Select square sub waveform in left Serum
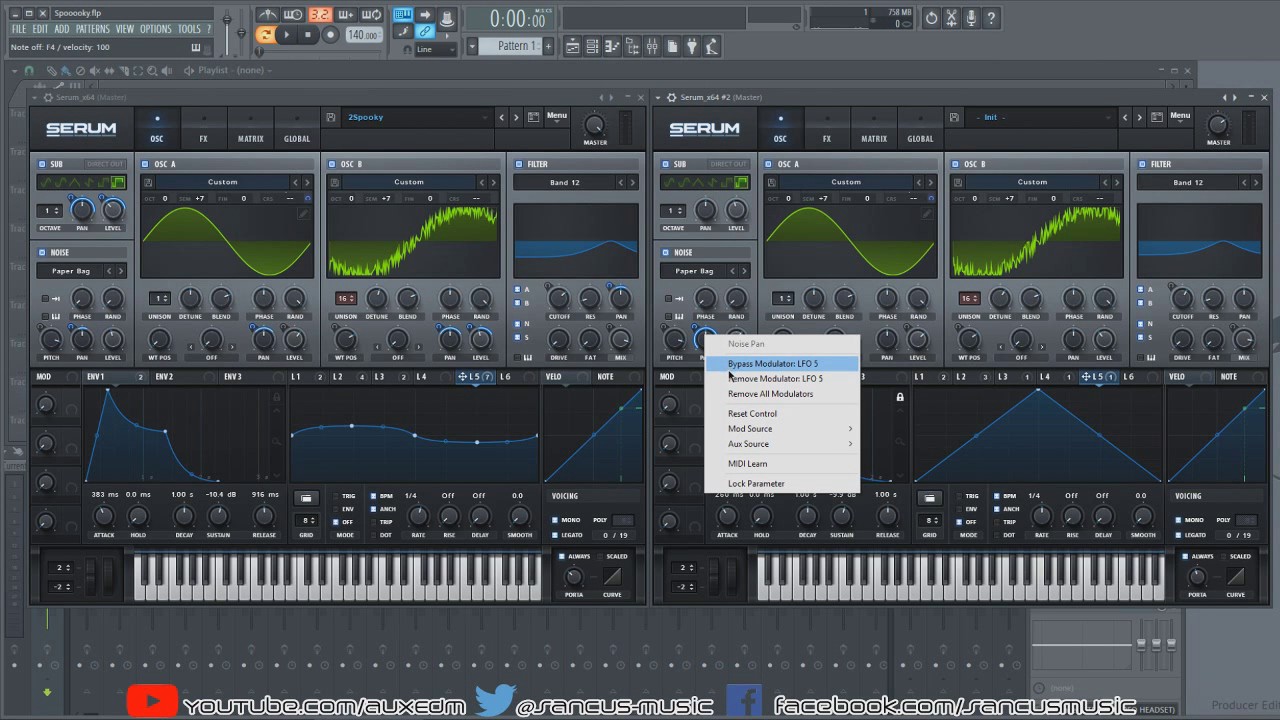The height and width of the screenshot is (720, 1280). click(x=118, y=182)
